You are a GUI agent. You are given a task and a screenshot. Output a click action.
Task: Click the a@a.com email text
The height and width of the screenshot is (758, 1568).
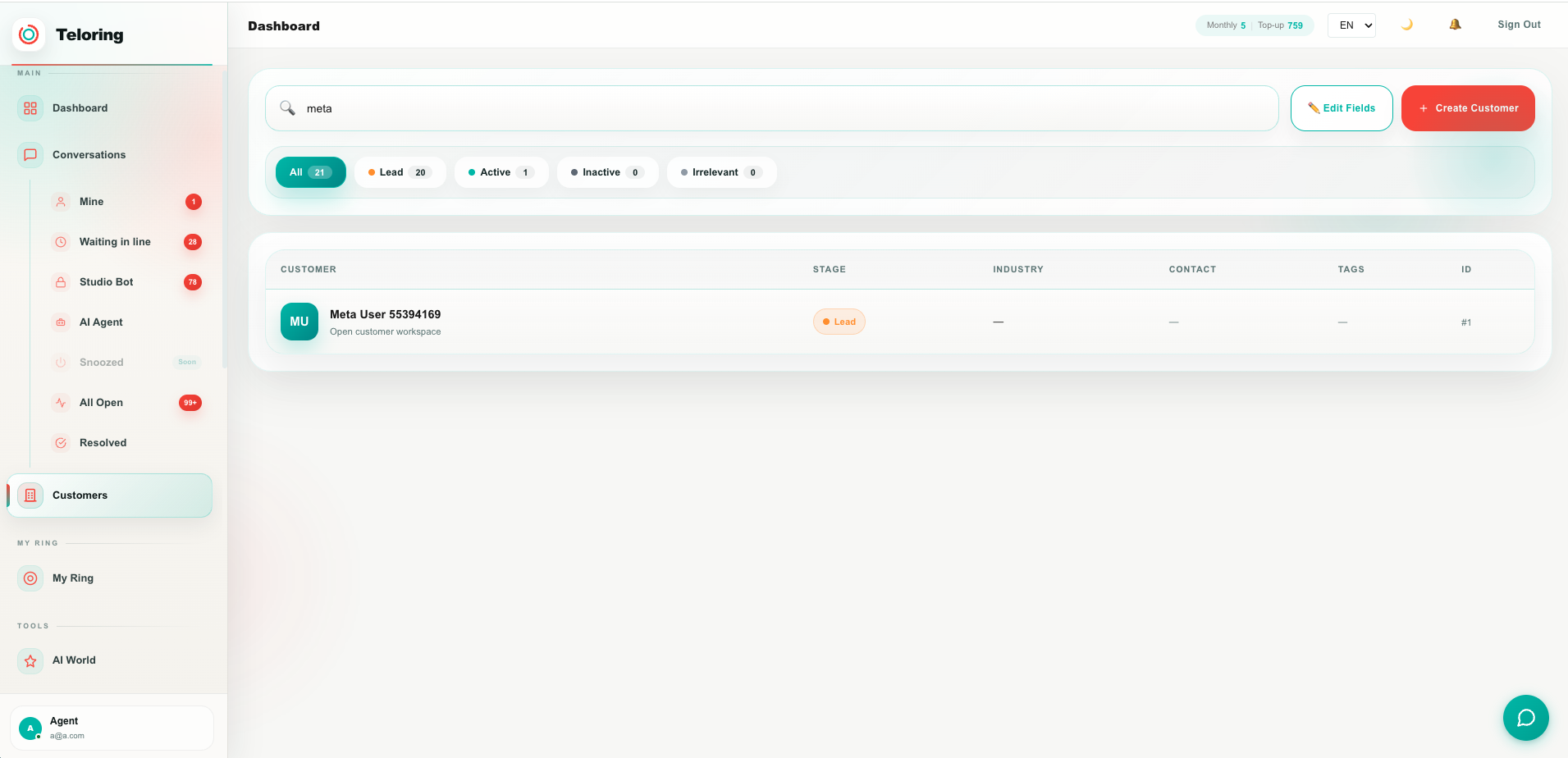(x=67, y=736)
